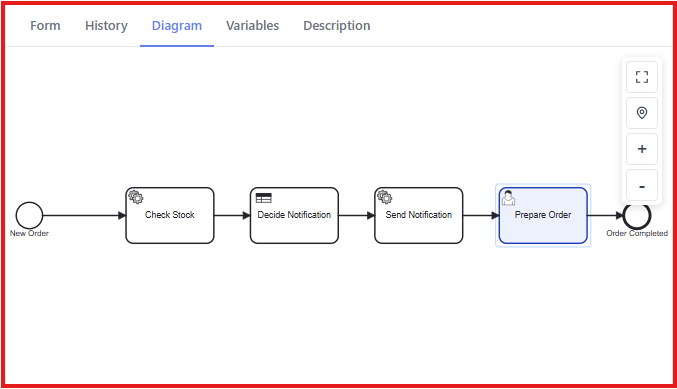Zoom in with the plus button
This screenshot has height=389, width=677.
642,149
